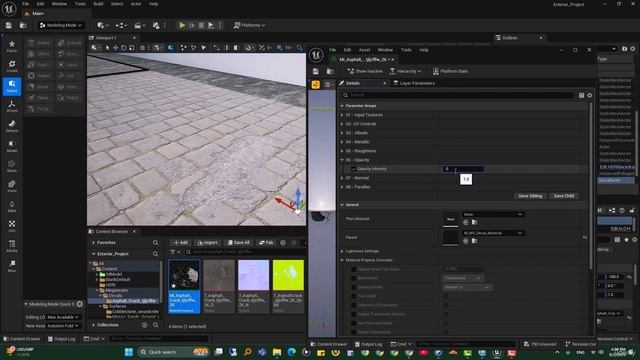This screenshot has height=360, width=640.
Task: Open the Details panel grid view options icon
Action: click(x=581, y=95)
